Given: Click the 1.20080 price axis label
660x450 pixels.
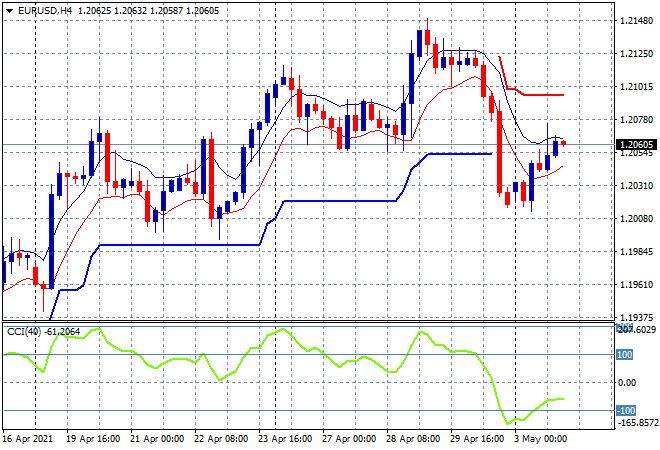Looking at the screenshot, I should pos(636,218).
